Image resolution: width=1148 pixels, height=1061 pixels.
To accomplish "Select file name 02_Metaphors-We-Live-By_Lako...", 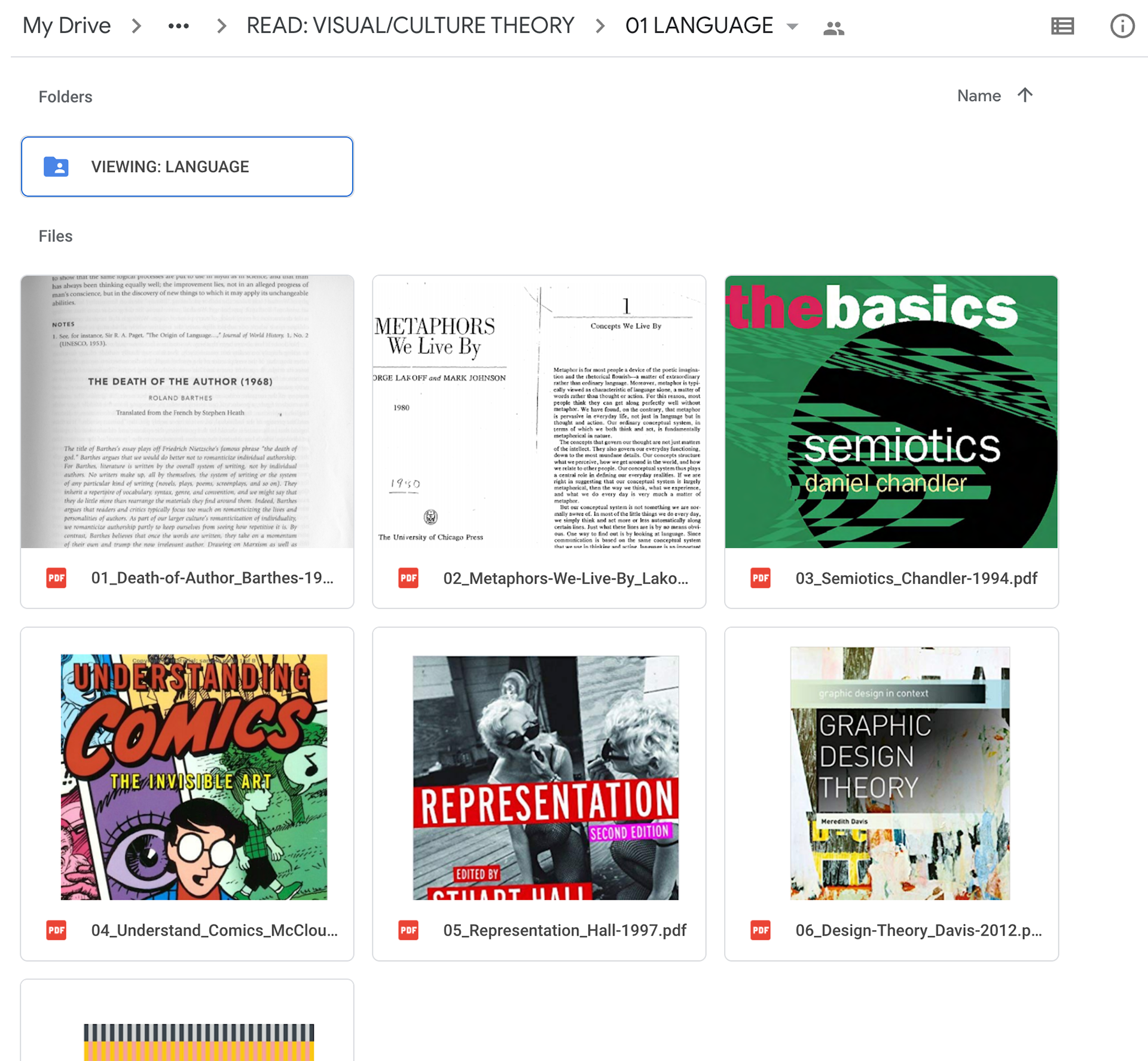I will [x=566, y=578].
